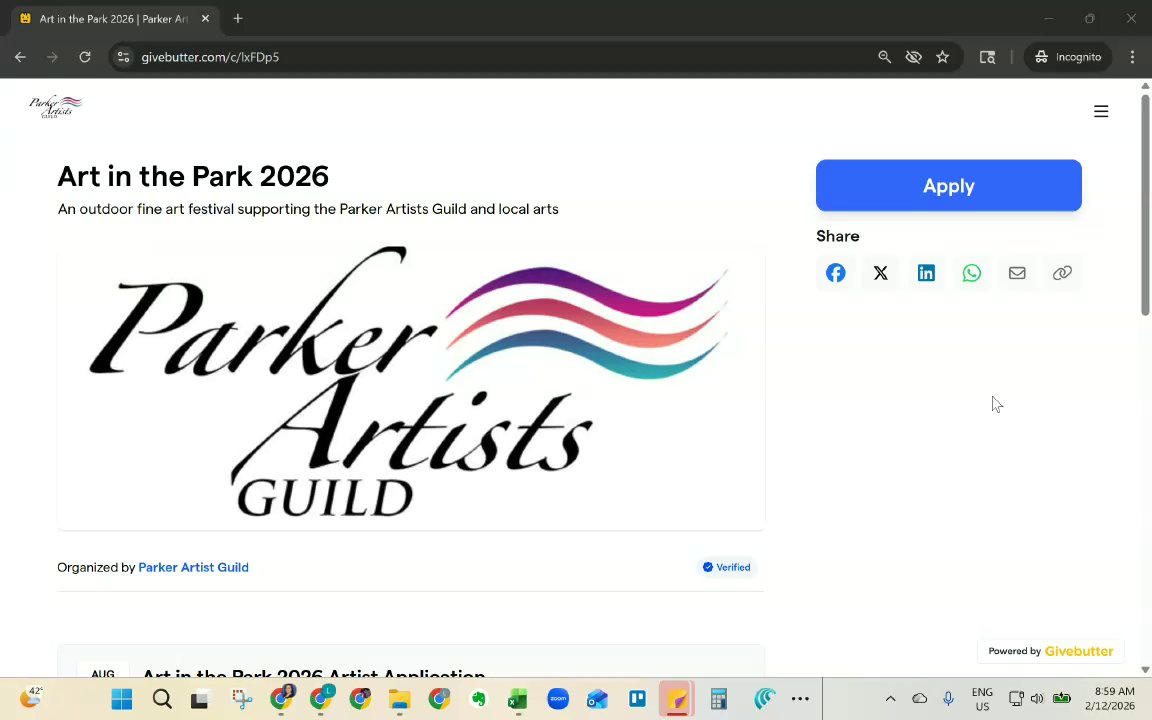Open the Parker Artist Guild organizer link

point(193,568)
